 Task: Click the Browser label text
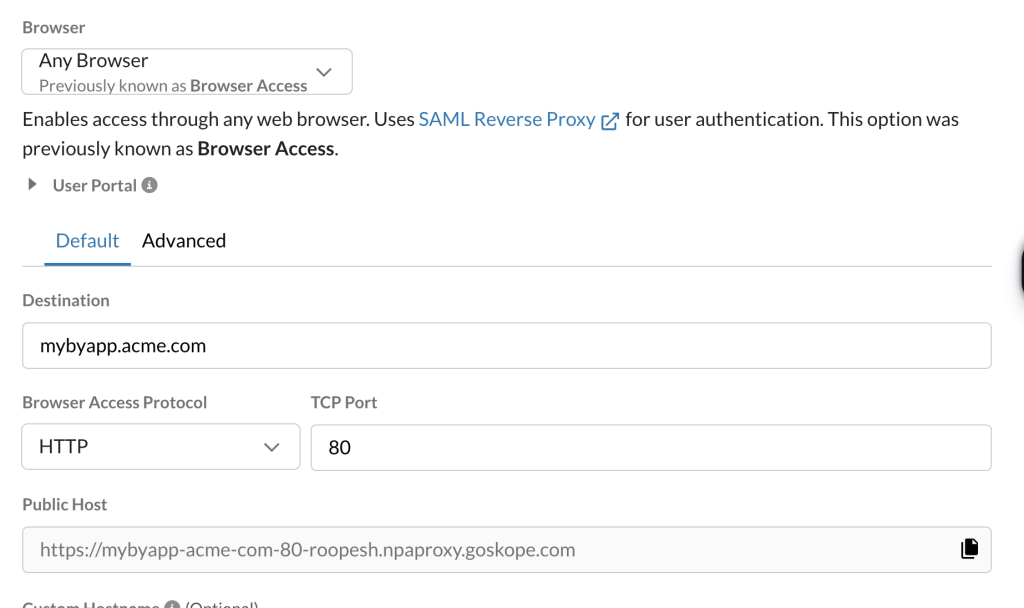point(54,27)
